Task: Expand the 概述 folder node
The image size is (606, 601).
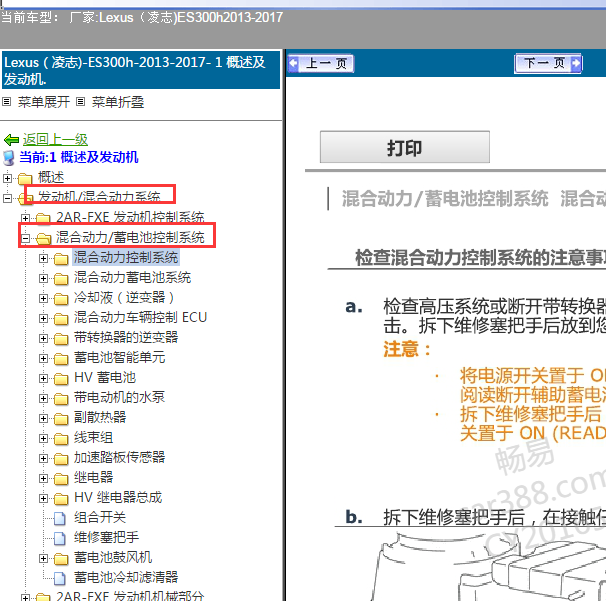Action: click(7, 178)
